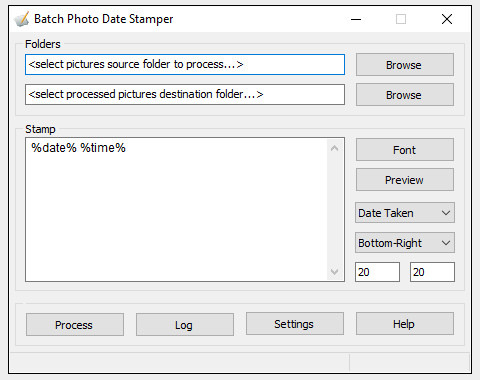The image size is (480, 380).
Task: Click the Date Taken dropdown arrow
Action: pyautogui.click(x=446, y=213)
